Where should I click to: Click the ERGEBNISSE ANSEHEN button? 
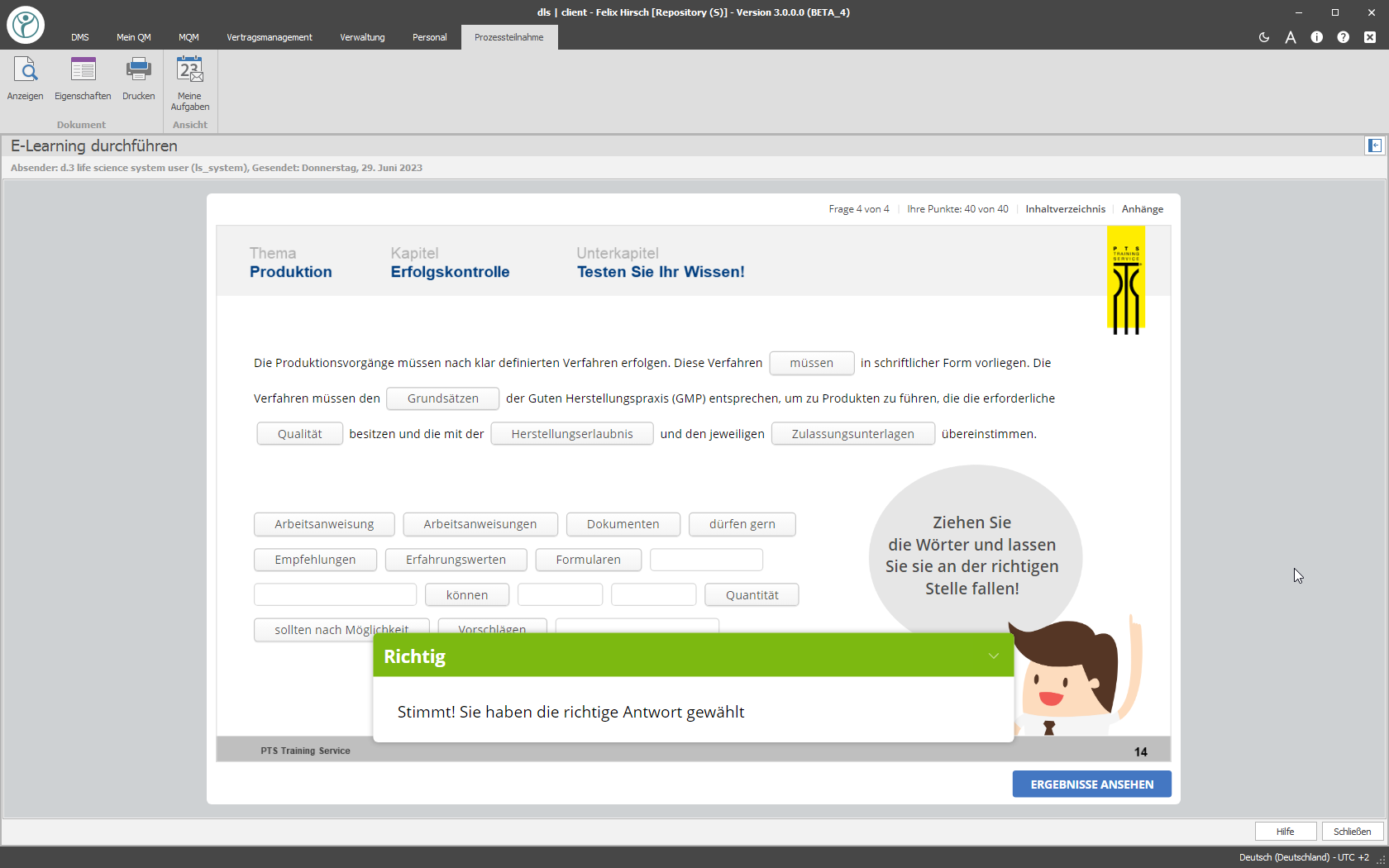(x=1091, y=784)
